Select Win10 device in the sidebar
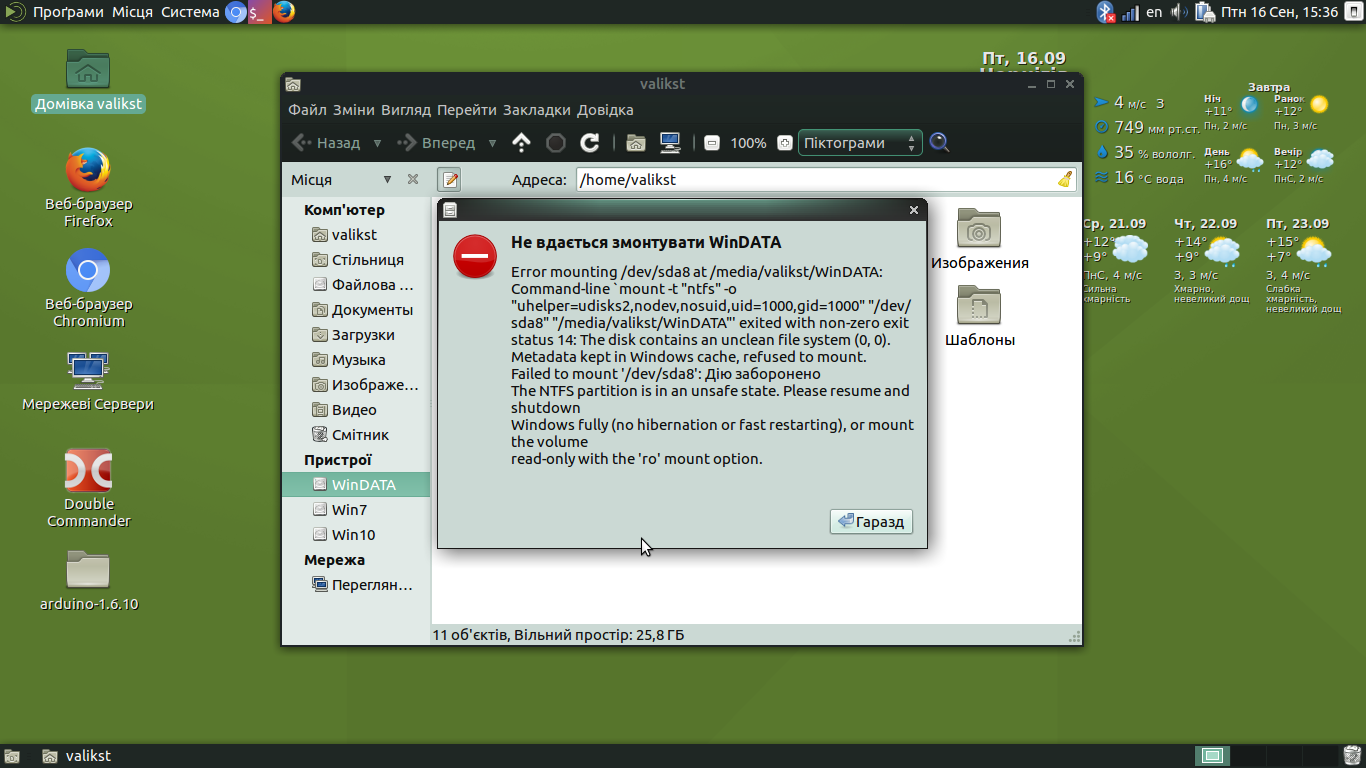Image resolution: width=1366 pixels, height=768 pixels. coord(353,535)
